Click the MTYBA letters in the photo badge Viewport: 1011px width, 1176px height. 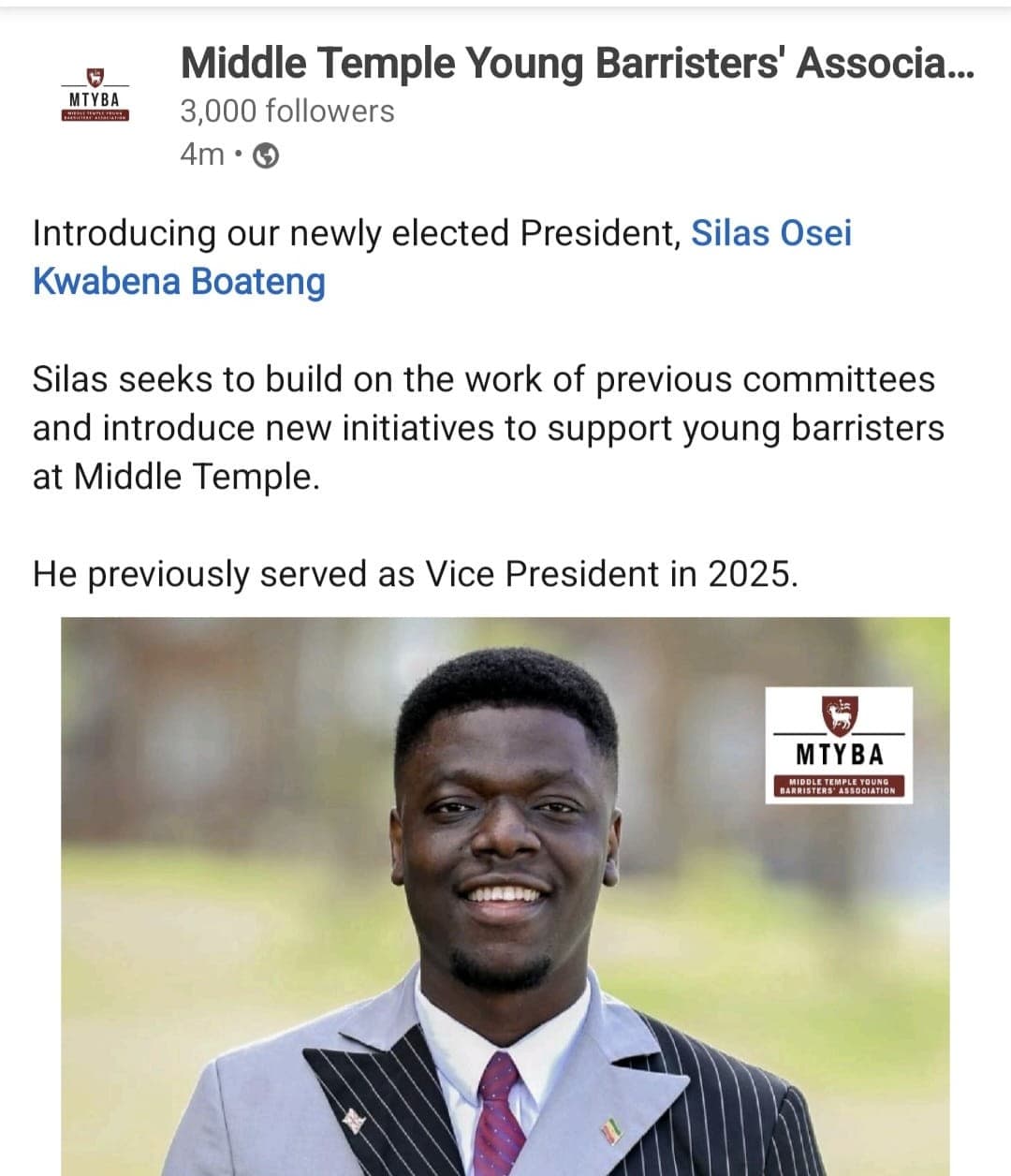[x=839, y=754]
